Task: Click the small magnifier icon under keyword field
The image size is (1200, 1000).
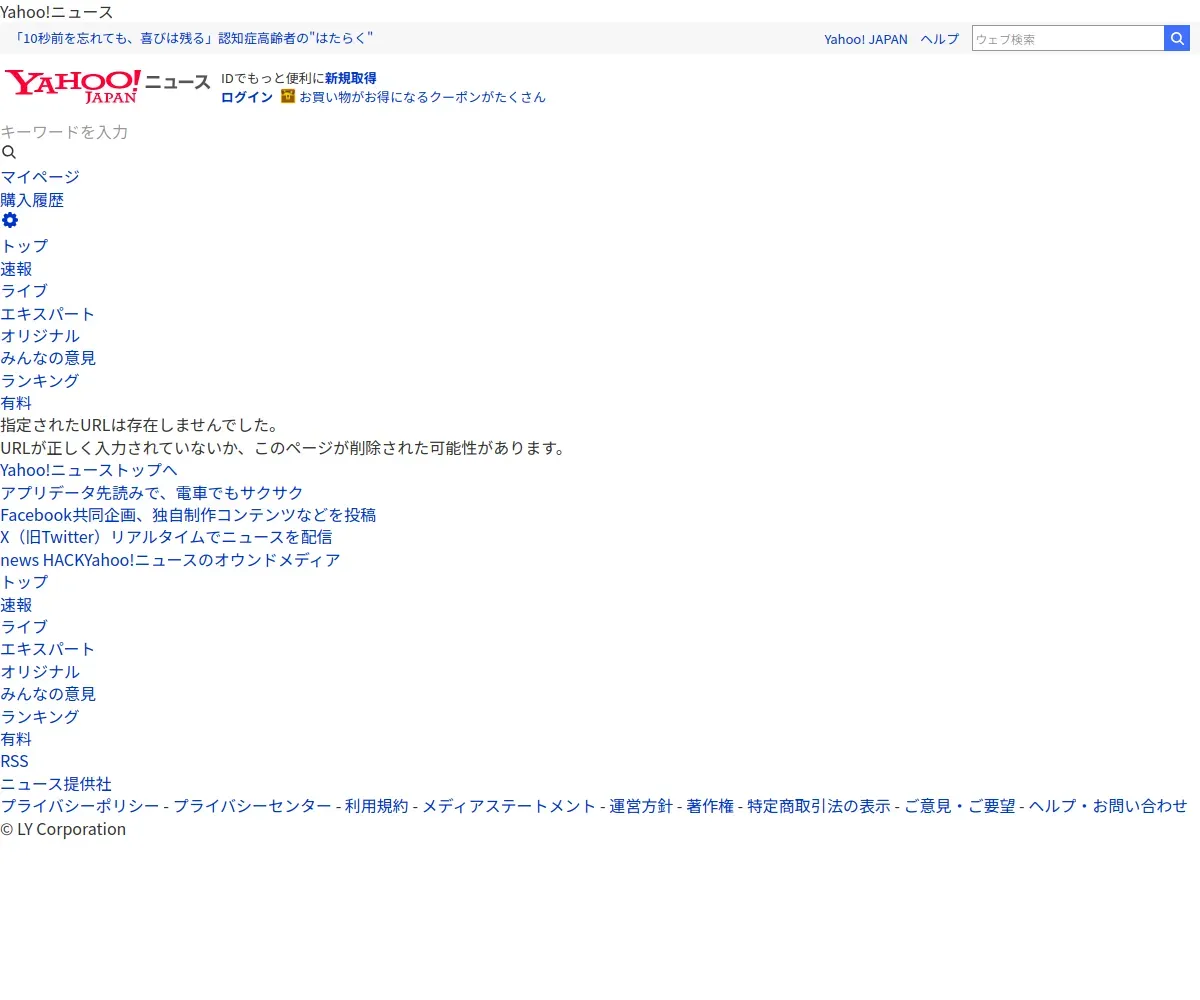Action: [9, 152]
